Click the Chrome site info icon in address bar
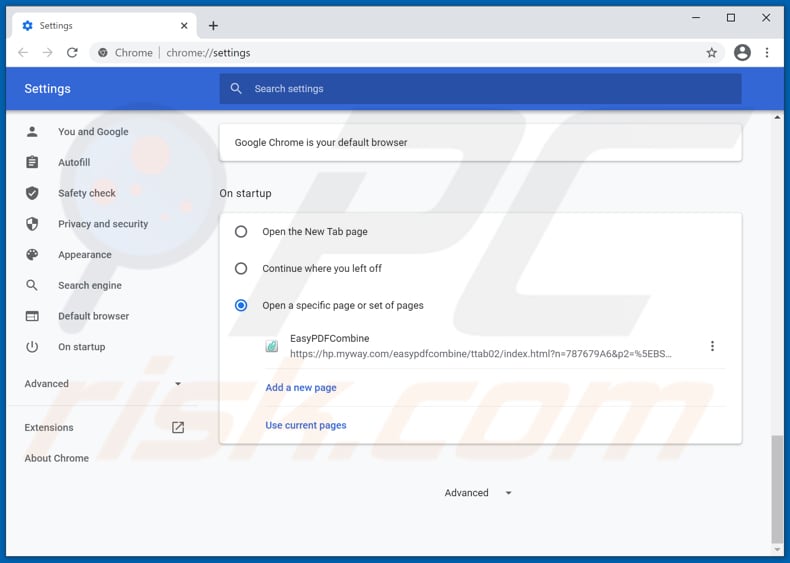790x563 pixels. [x=103, y=52]
